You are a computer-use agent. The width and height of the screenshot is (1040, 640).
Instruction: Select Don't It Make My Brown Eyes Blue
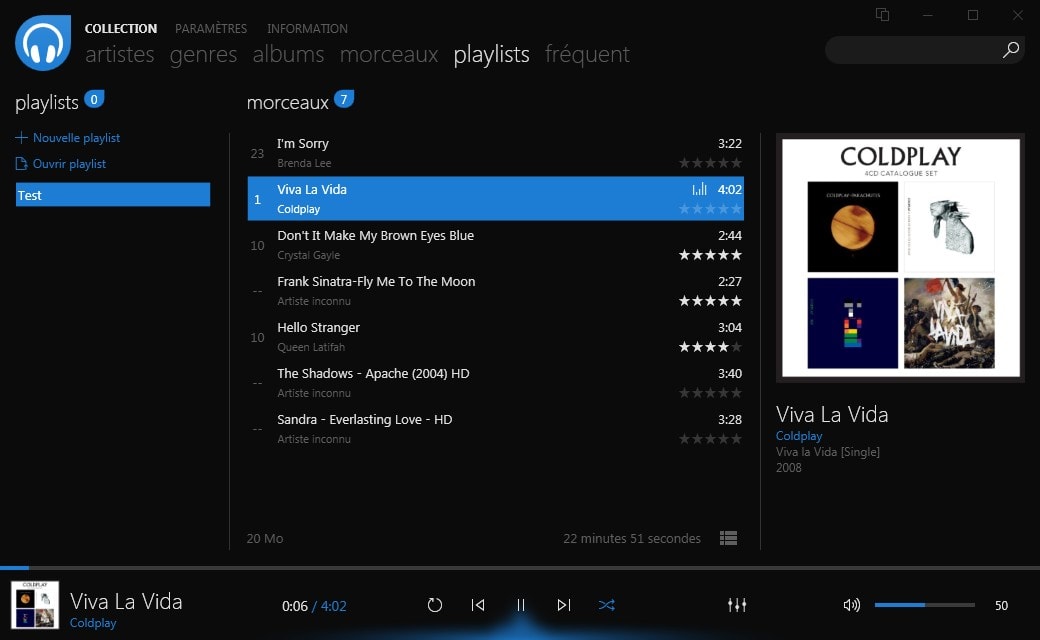[495, 245]
